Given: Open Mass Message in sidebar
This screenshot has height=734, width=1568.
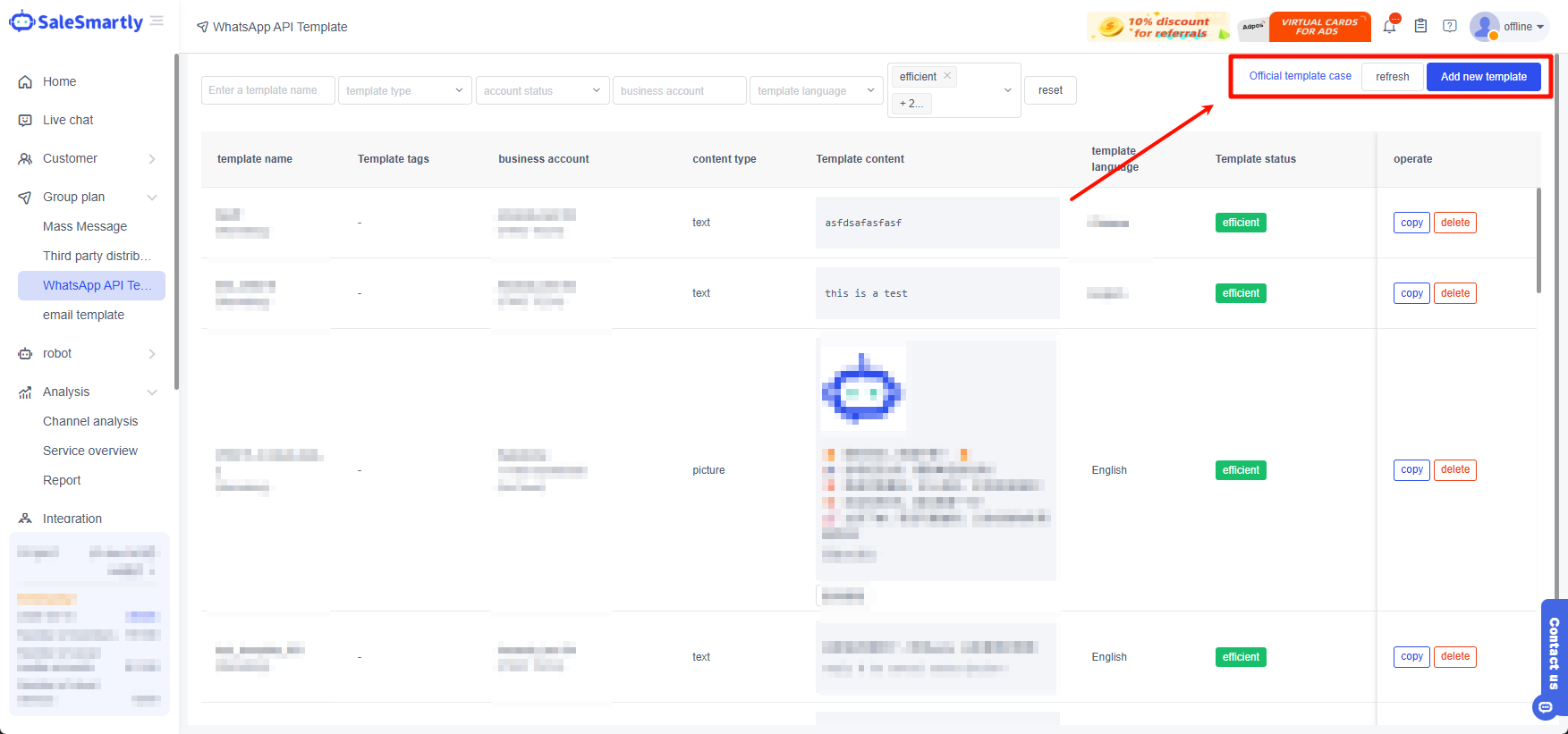Looking at the screenshot, I should point(85,226).
